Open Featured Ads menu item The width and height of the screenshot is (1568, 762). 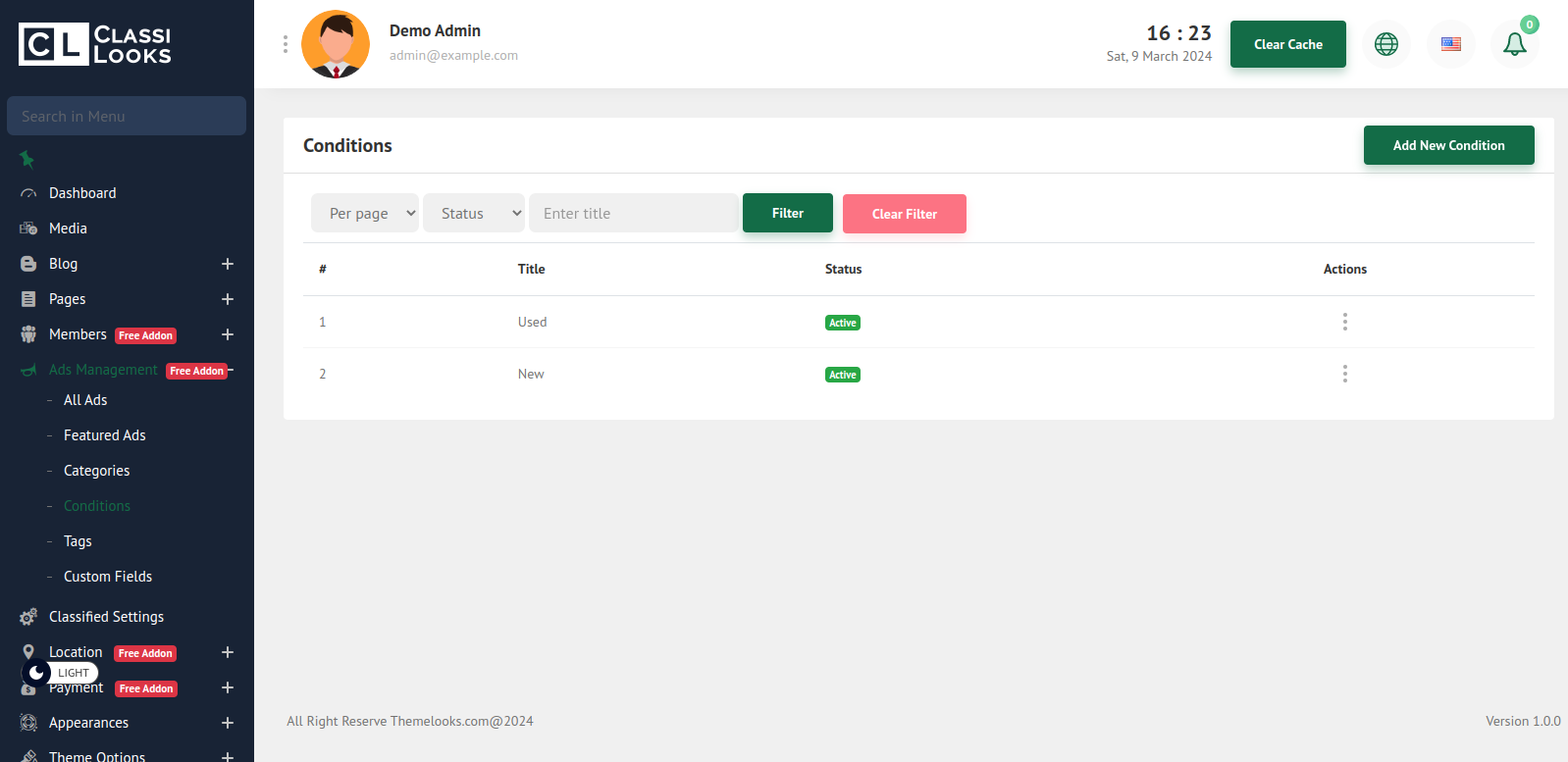point(104,435)
